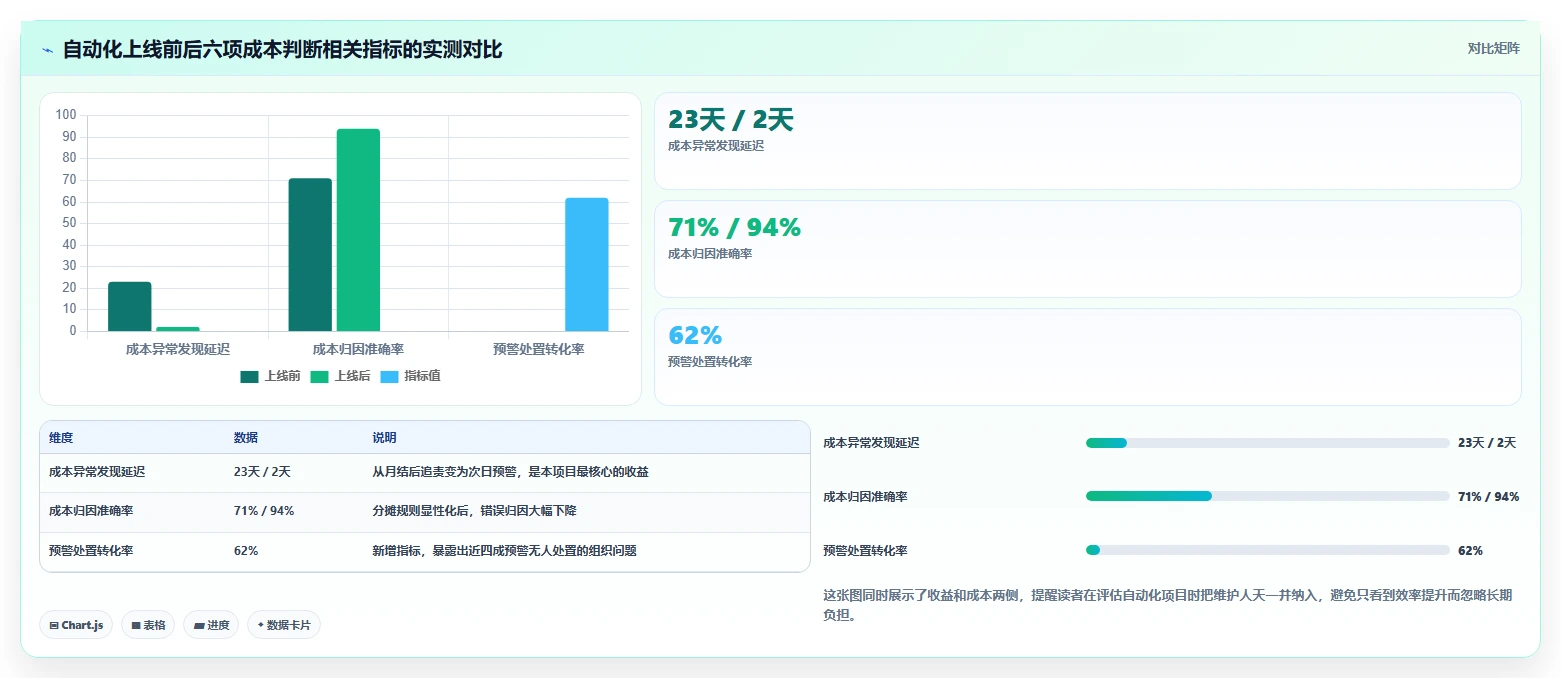1561x678 pixels.
Task: Click progress value 23天 / 2天 at right
Action: tap(1487, 443)
